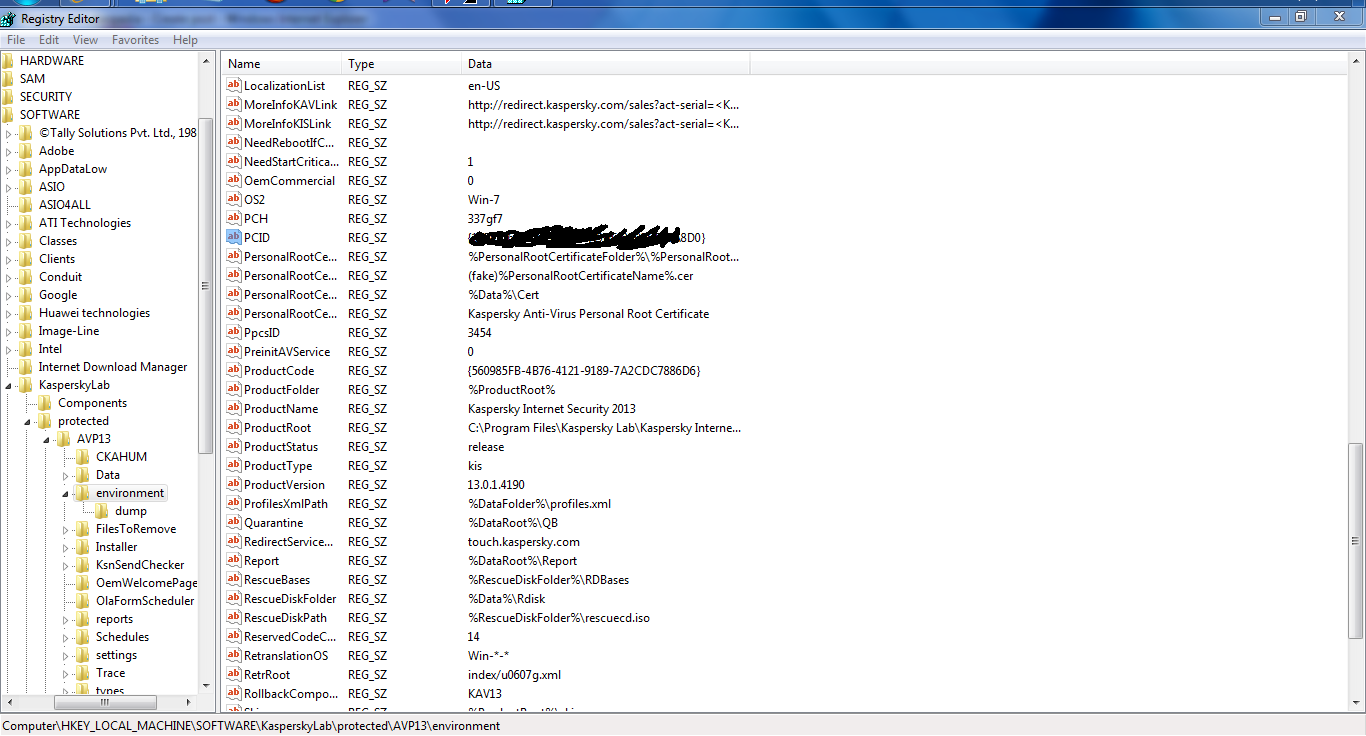The height and width of the screenshot is (736, 1366).
Task: Expand the Adobe key
Action: pos(9,151)
